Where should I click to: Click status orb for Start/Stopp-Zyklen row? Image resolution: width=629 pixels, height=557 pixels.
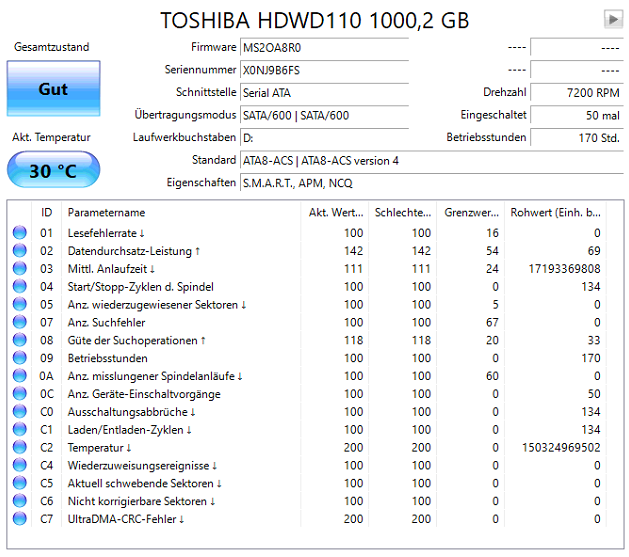coord(19,286)
